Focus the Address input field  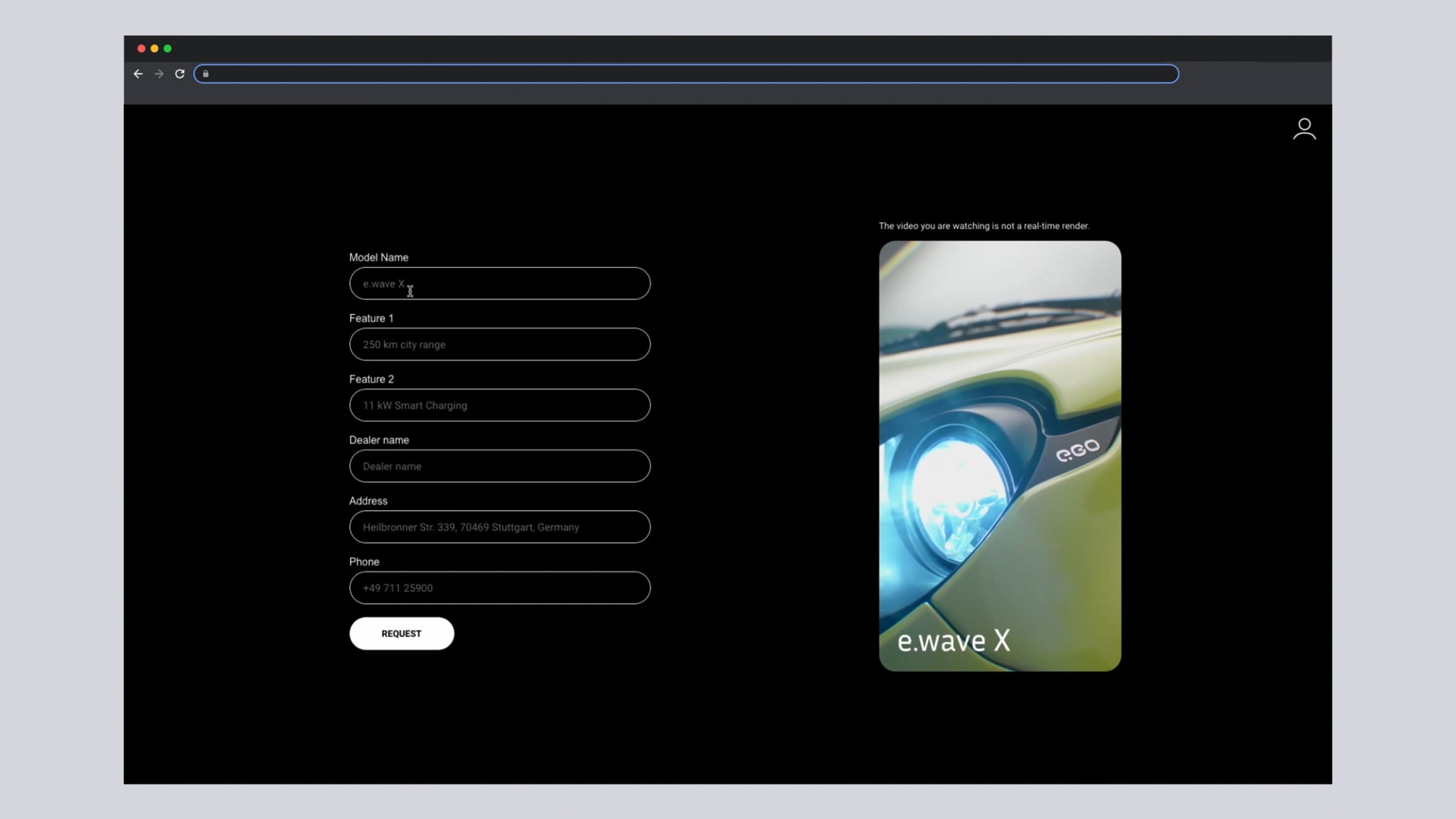coord(499,527)
